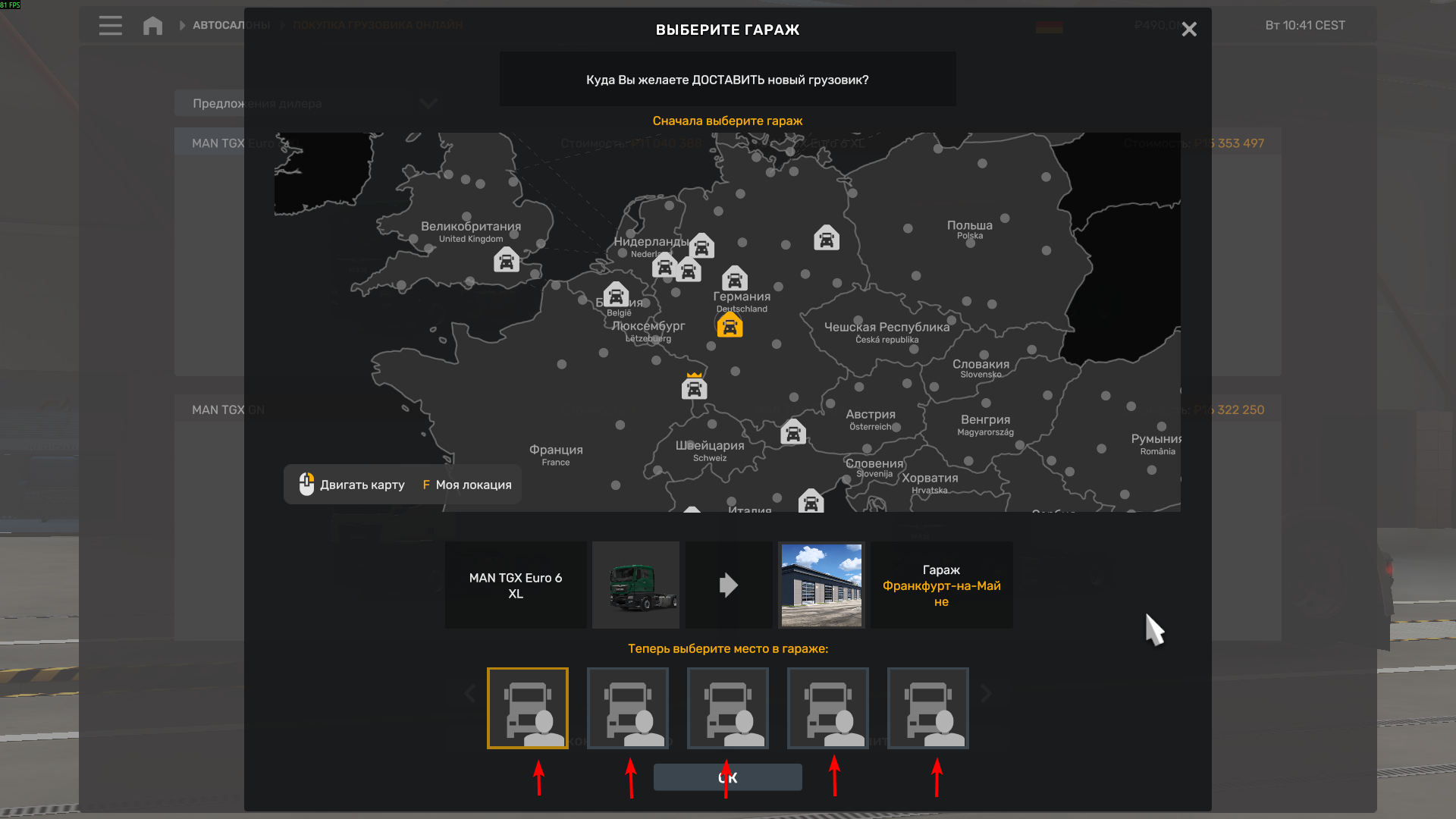The image size is (1456, 819).
Task: Click the green MAN truck thumbnail
Action: coord(636,585)
